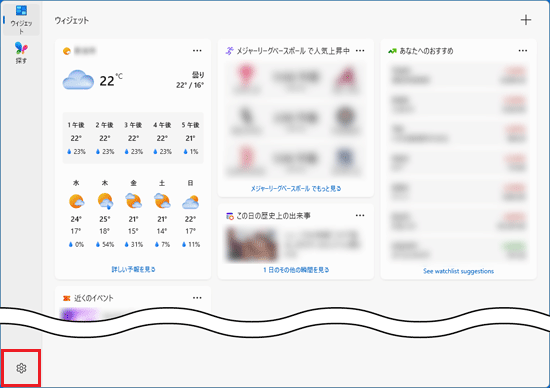
Task: Open 近くのイベント widget options menu
Action: (x=197, y=298)
